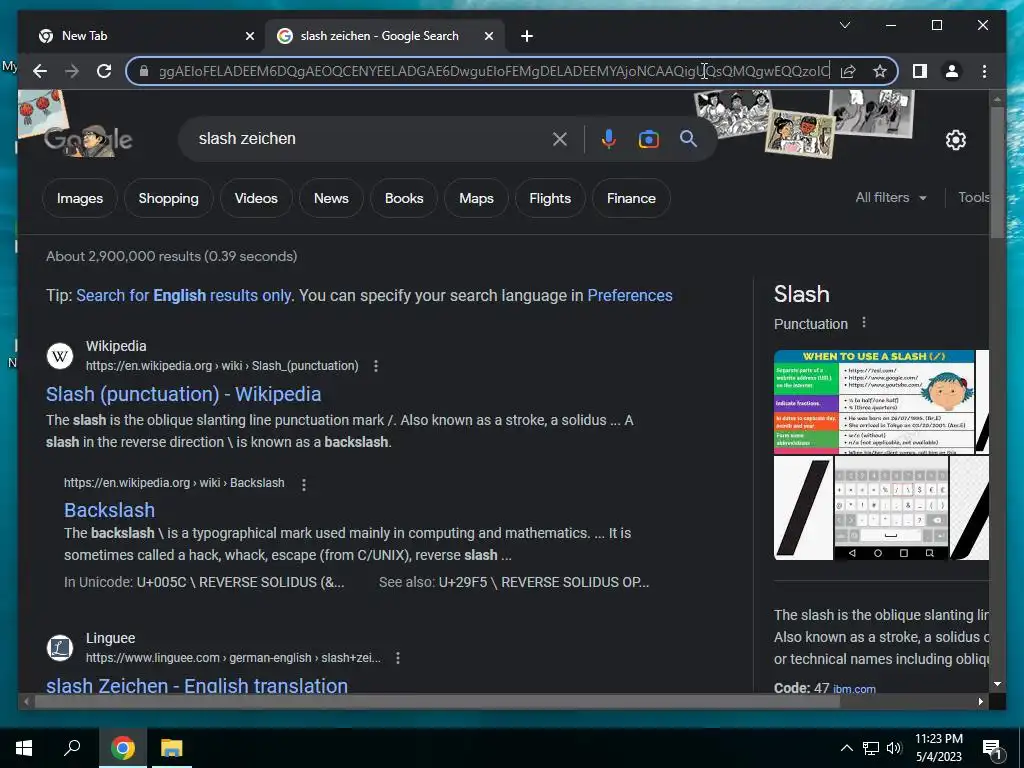The image size is (1024, 768).
Task: Open When to Use a Slash image
Action: (x=873, y=402)
